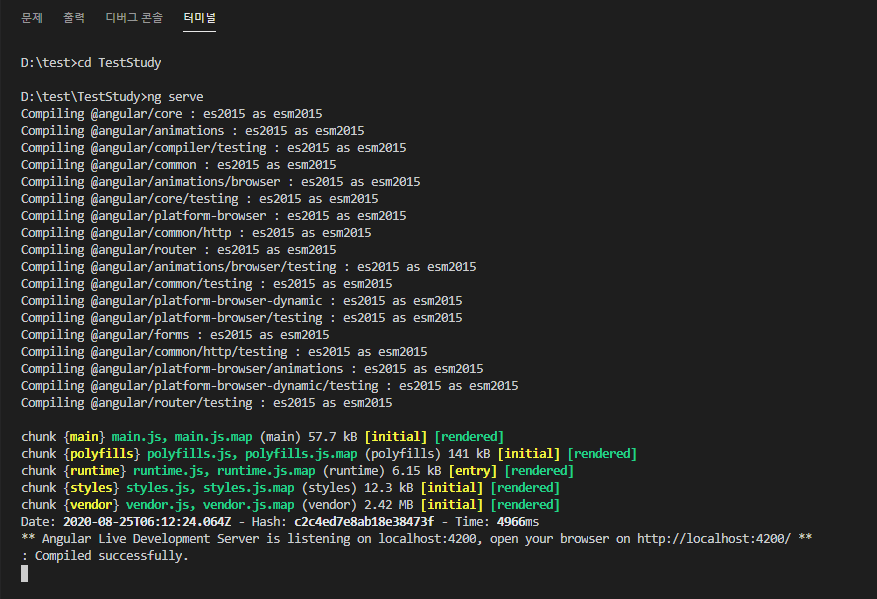Screen dimensions: 877x599
Task: Click the '@angular/platform-browser/animations' line
Action: point(252,369)
